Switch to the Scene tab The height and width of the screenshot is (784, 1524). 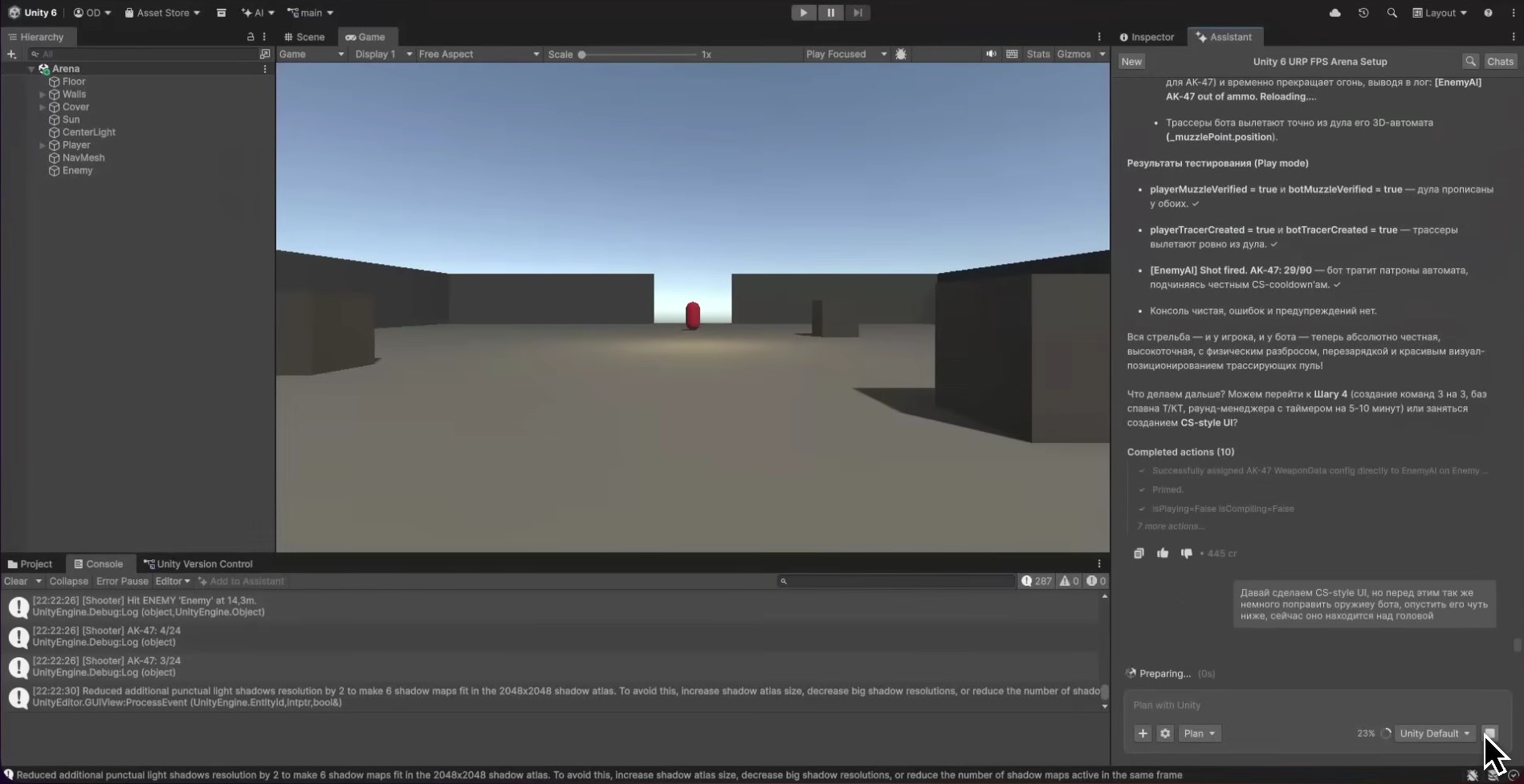304,37
